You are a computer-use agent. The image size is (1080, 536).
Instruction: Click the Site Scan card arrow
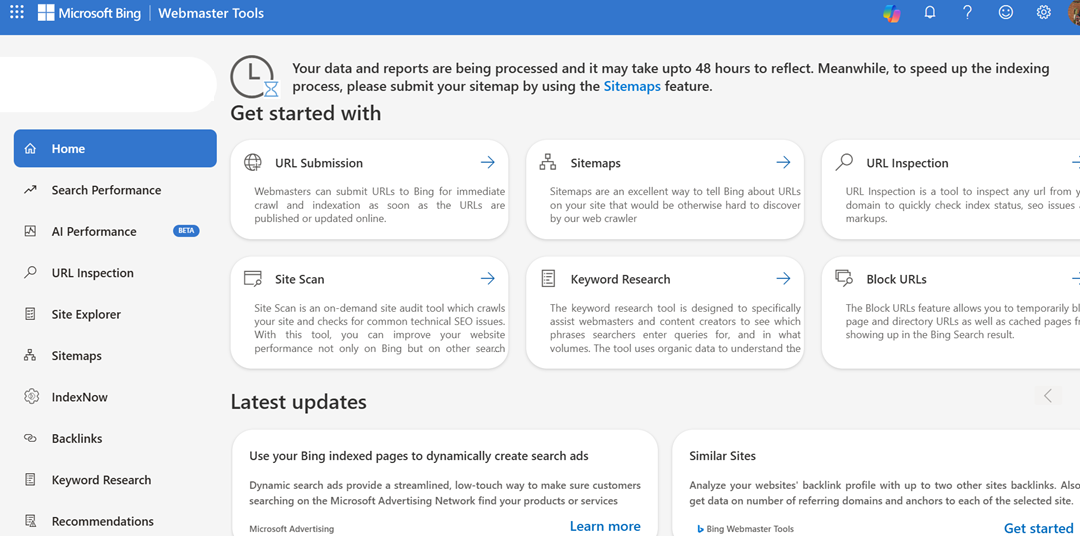click(x=488, y=278)
